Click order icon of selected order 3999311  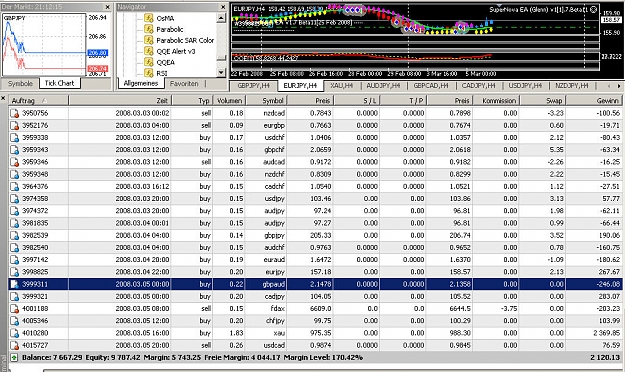click(15, 284)
